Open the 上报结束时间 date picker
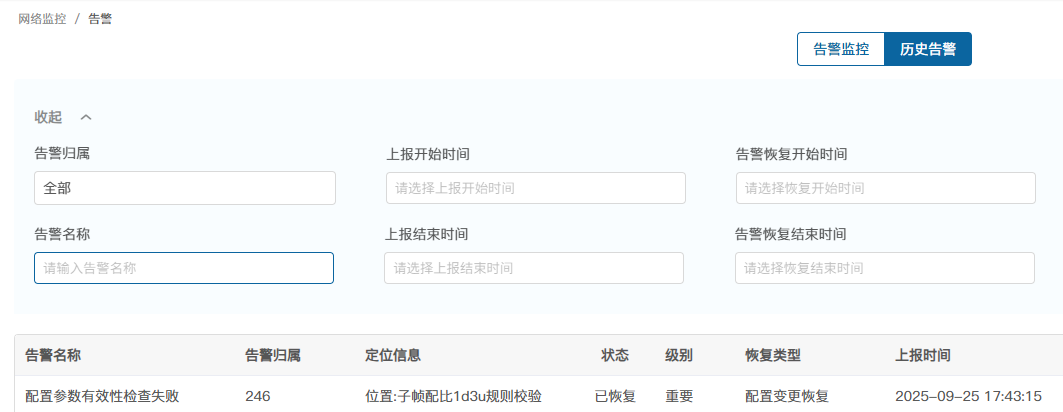The image size is (1063, 412). tap(534, 268)
